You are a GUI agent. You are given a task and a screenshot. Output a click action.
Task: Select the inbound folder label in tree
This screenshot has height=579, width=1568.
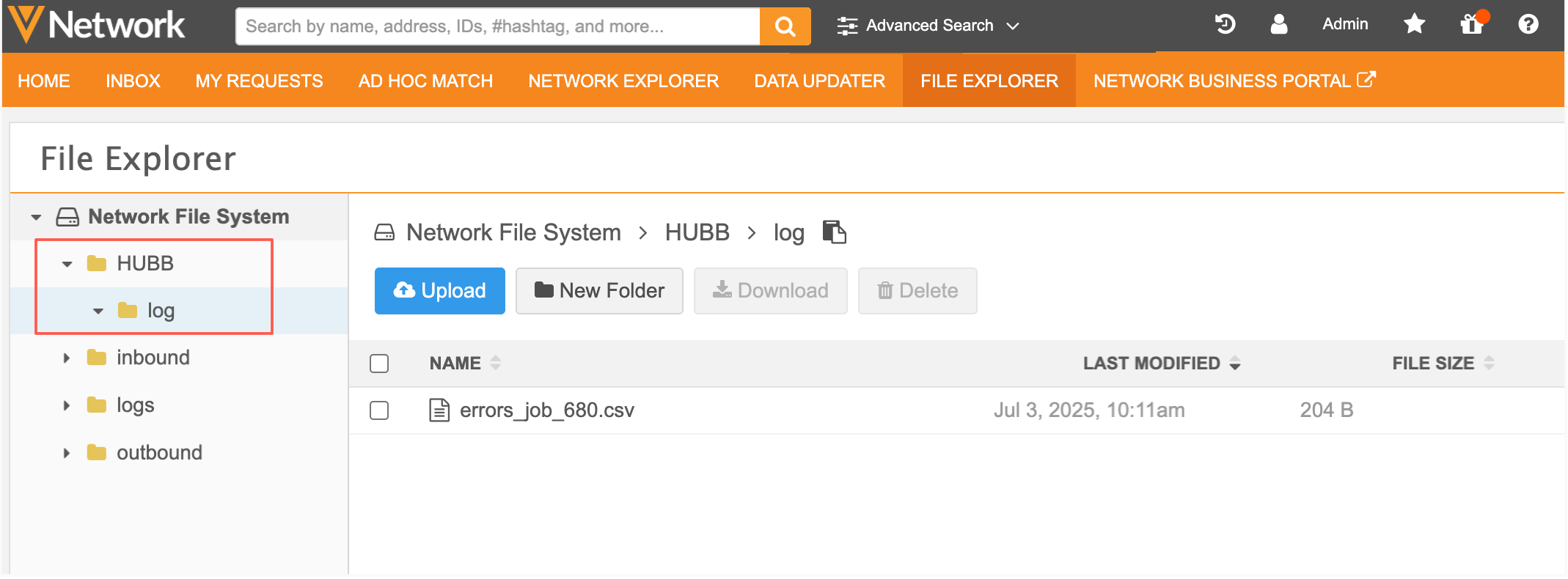click(153, 358)
